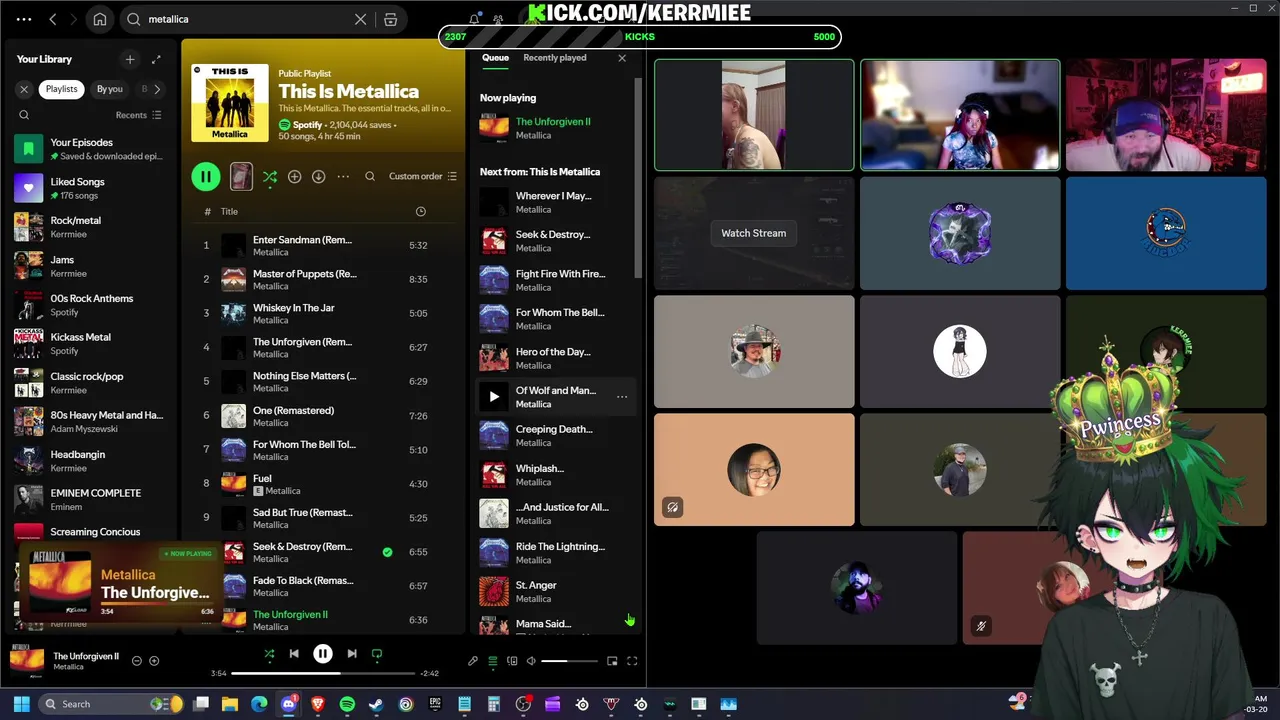Clear the library filter chips
This screenshot has height=720, width=1280.
pos(25,89)
